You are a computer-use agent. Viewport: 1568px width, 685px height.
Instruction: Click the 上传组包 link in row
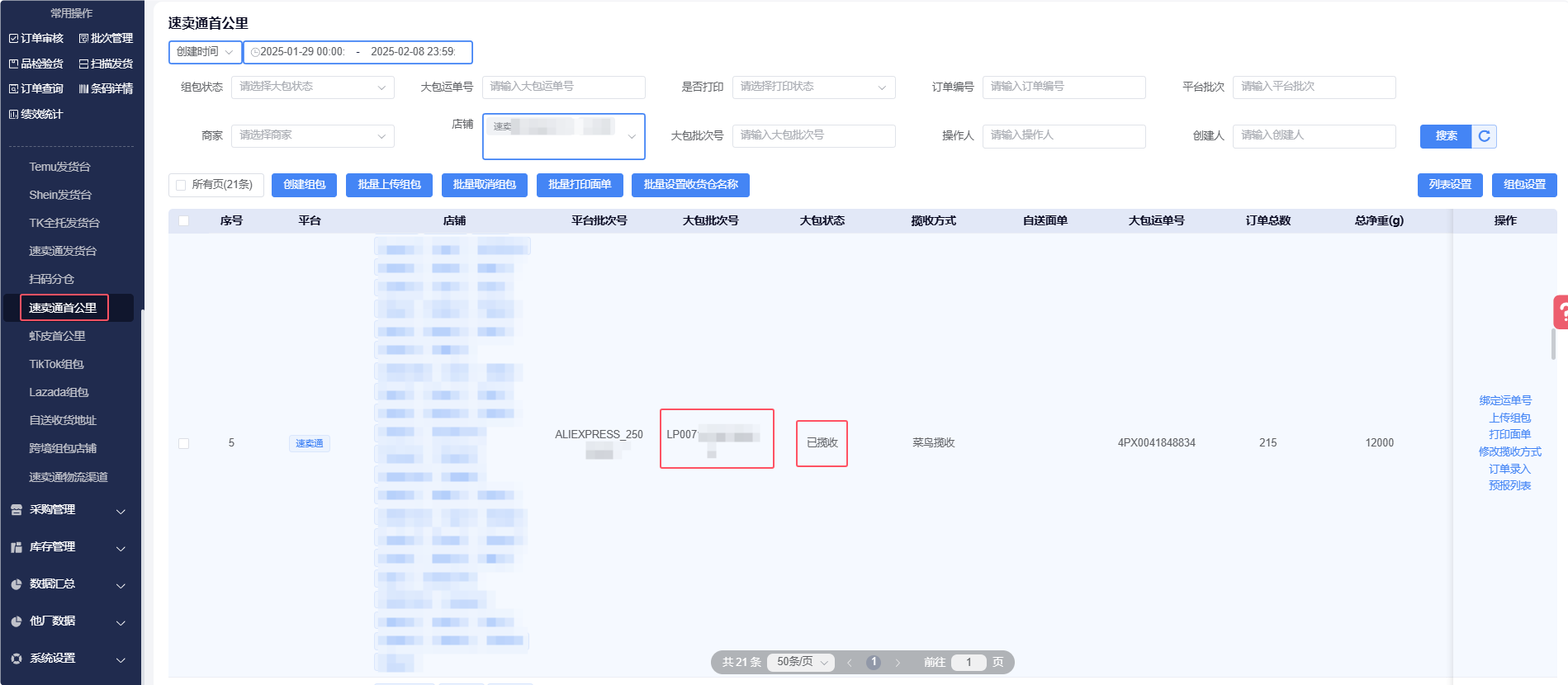[1510, 418]
